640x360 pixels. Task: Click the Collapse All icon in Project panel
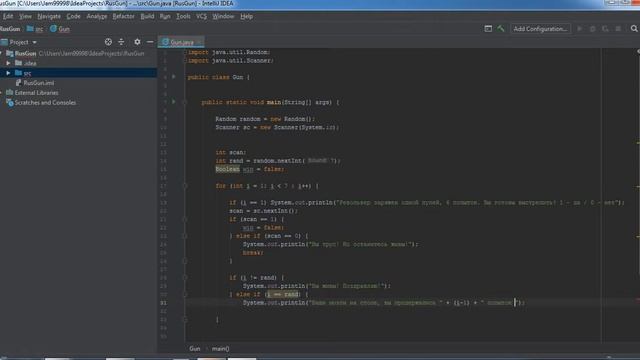pyautogui.click(x=121, y=42)
